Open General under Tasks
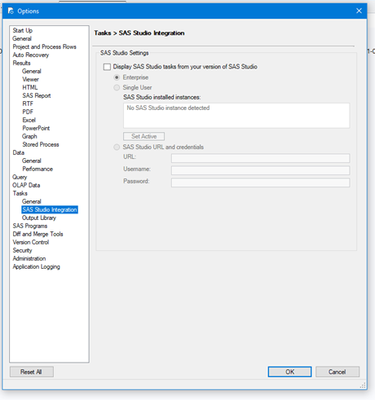Image resolution: width=375 pixels, height=400 pixels. (x=32, y=202)
